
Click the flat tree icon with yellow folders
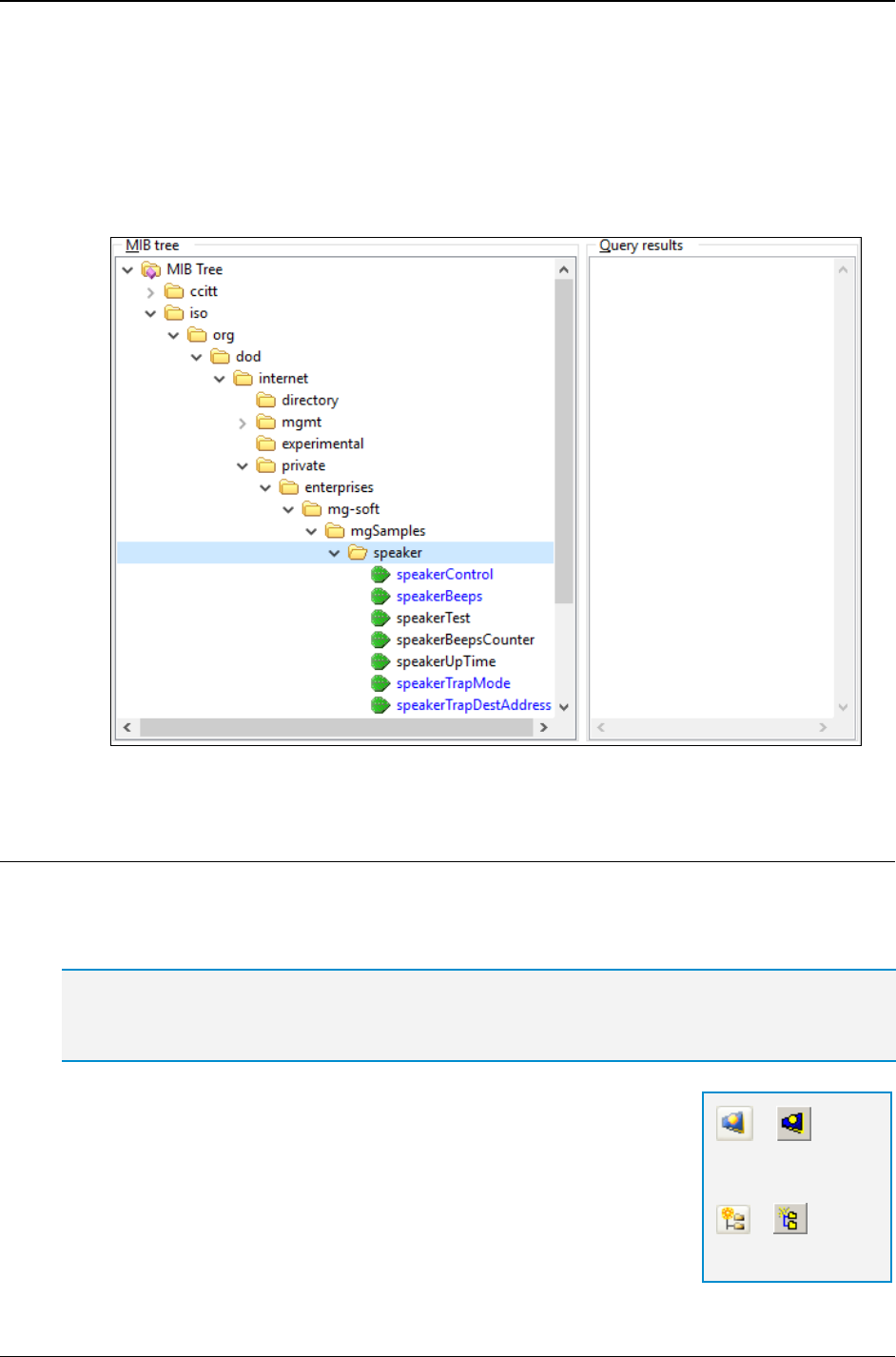[790, 1219]
